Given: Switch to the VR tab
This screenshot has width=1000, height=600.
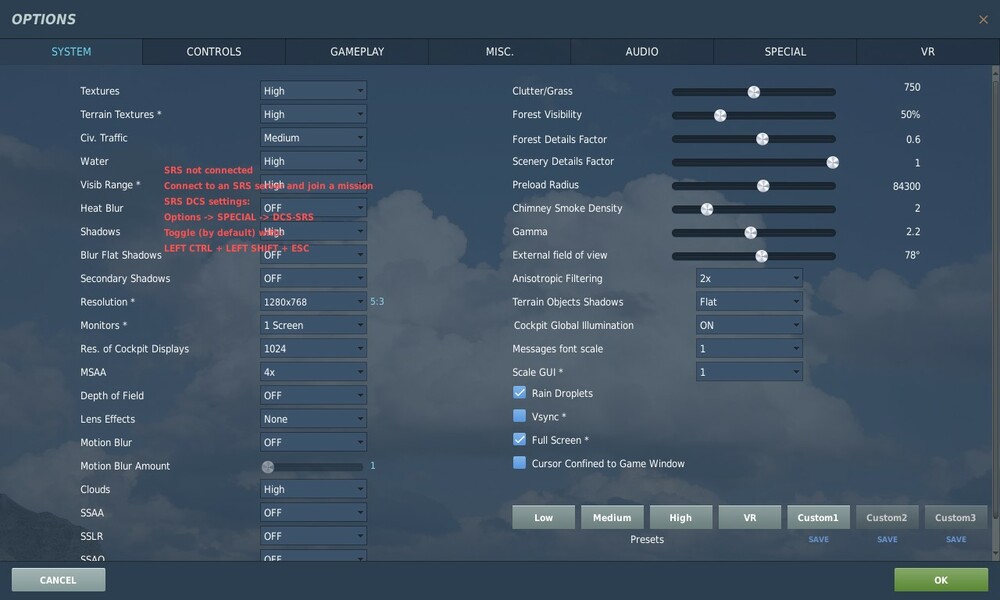Looking at the screenshot, I should coord(927,52).
